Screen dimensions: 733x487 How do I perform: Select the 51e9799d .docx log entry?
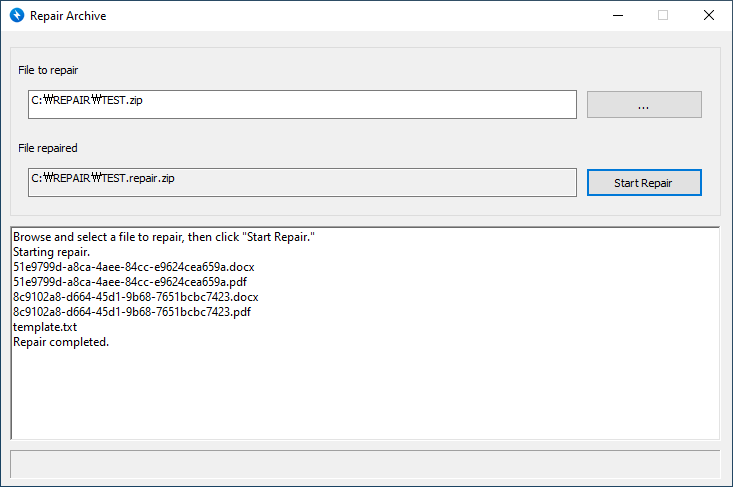(135, 267)
